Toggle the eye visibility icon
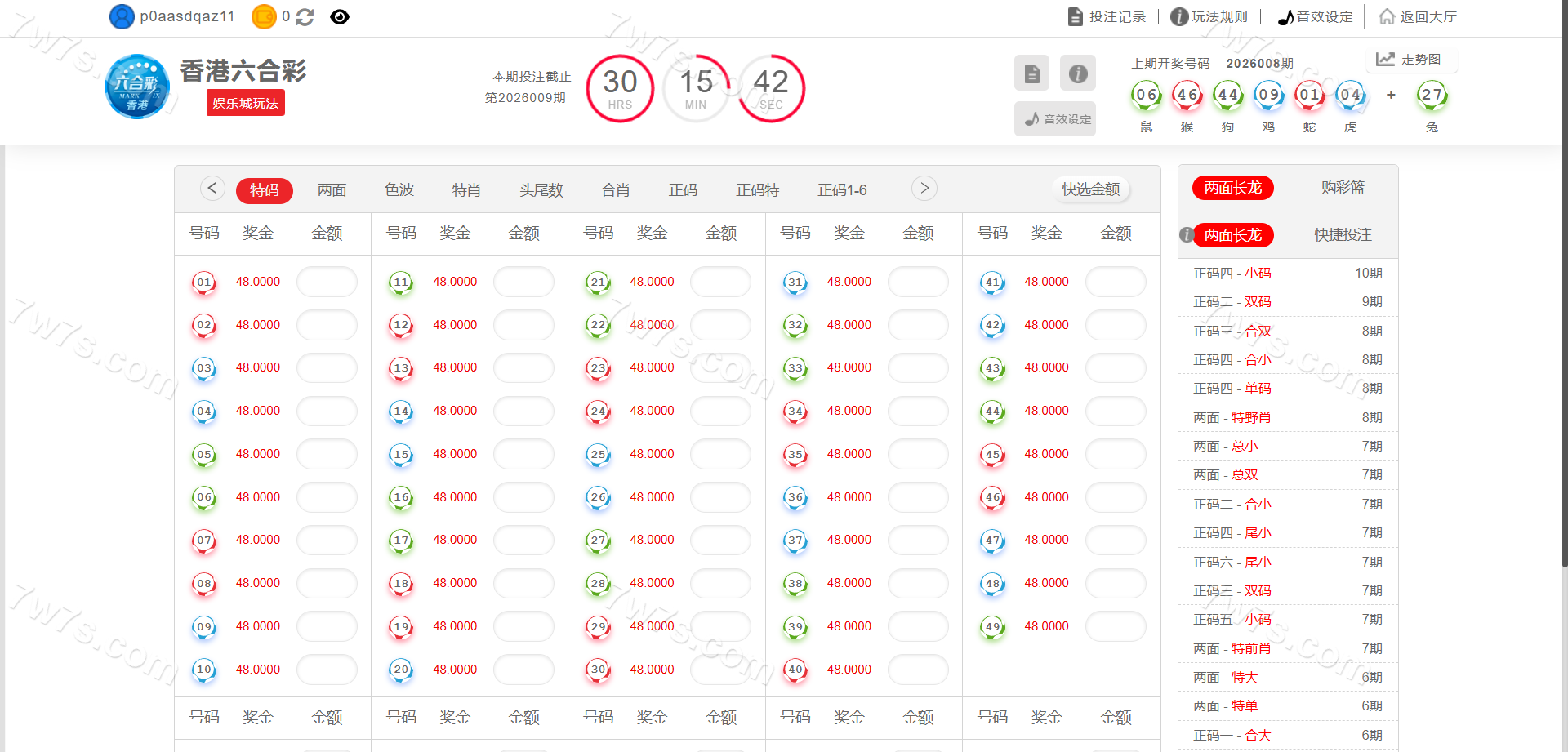1568x752 pixels. (340, 17)
